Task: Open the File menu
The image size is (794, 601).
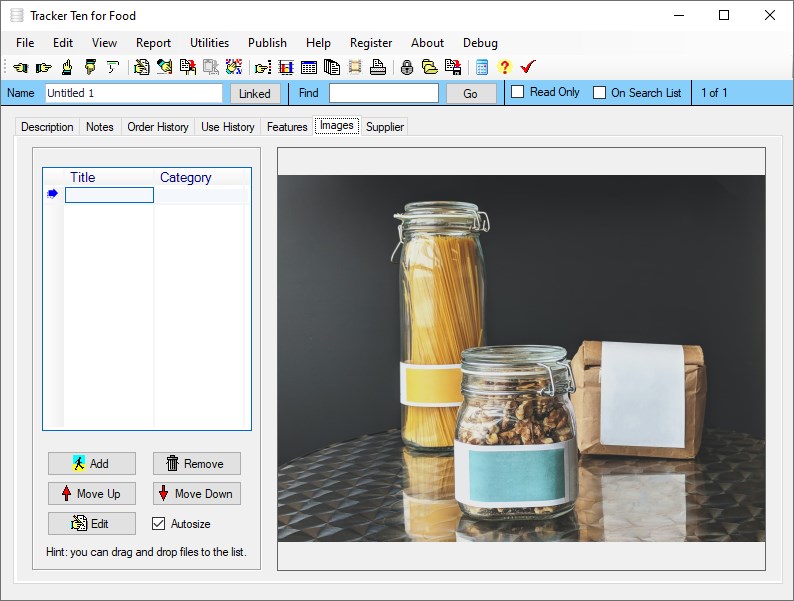Action: (25, 43)
